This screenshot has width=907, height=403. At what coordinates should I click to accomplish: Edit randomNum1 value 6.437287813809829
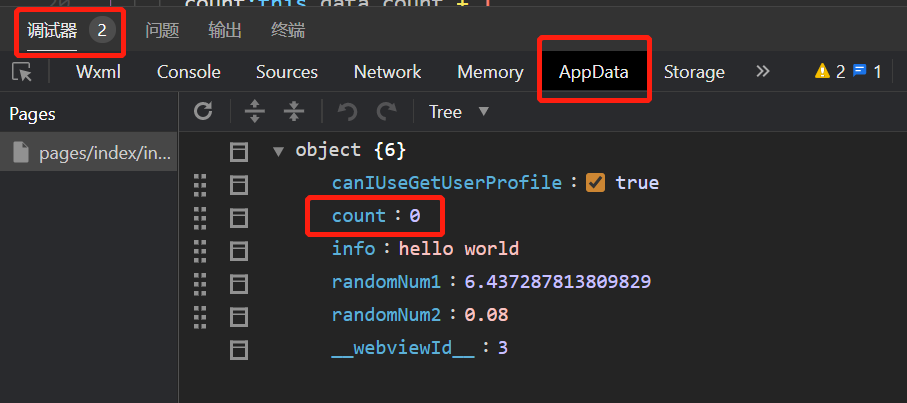tap(558, 282)
